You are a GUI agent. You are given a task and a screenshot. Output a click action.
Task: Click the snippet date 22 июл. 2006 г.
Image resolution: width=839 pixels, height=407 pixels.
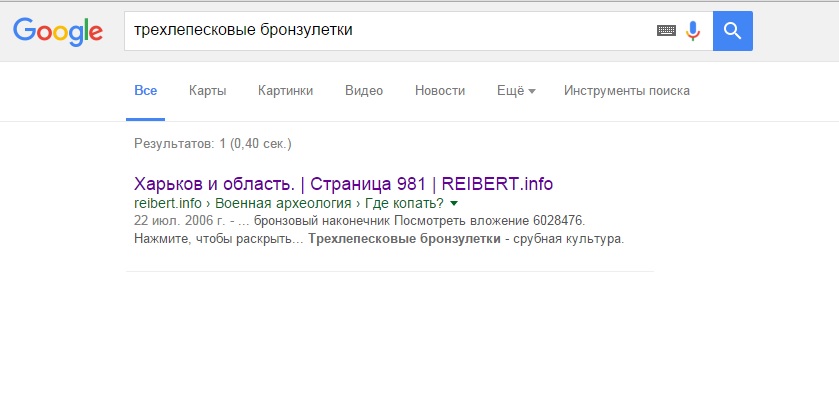coord(179,221)
